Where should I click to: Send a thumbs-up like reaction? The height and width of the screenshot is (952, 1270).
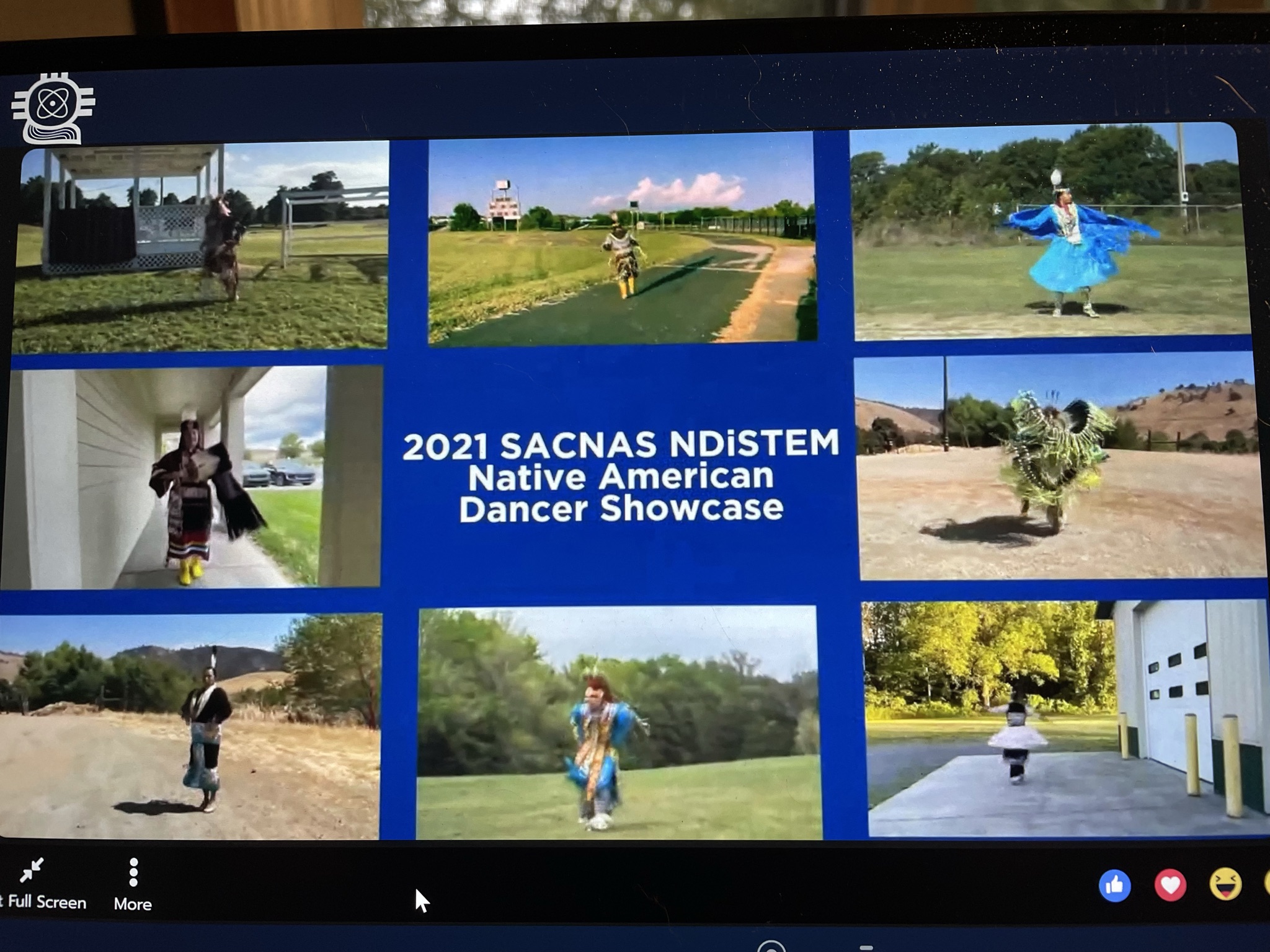click(x=1114, y=885)
